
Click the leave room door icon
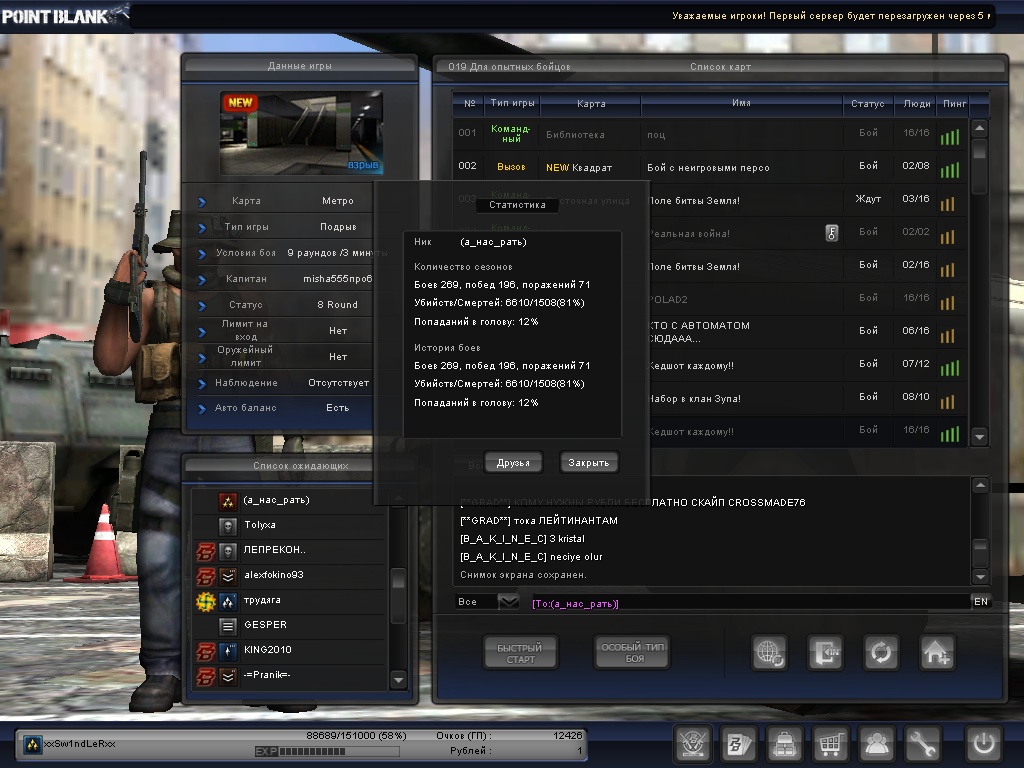click(x=825, y=652)
